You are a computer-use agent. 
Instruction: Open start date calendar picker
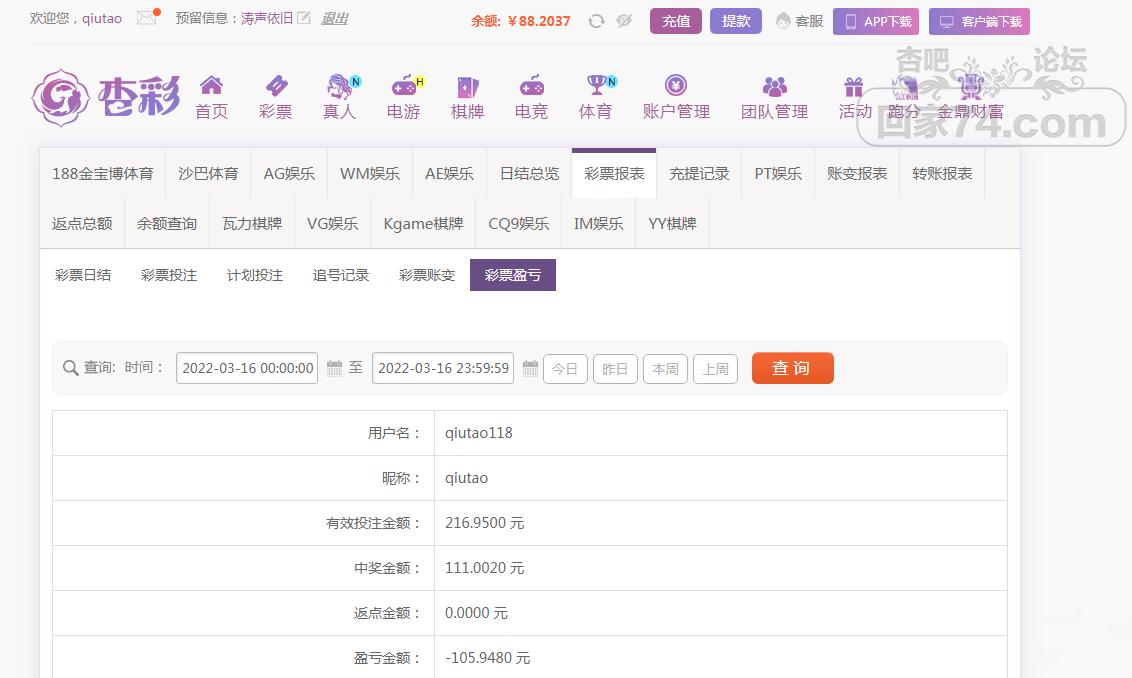(x=335, y=368)
